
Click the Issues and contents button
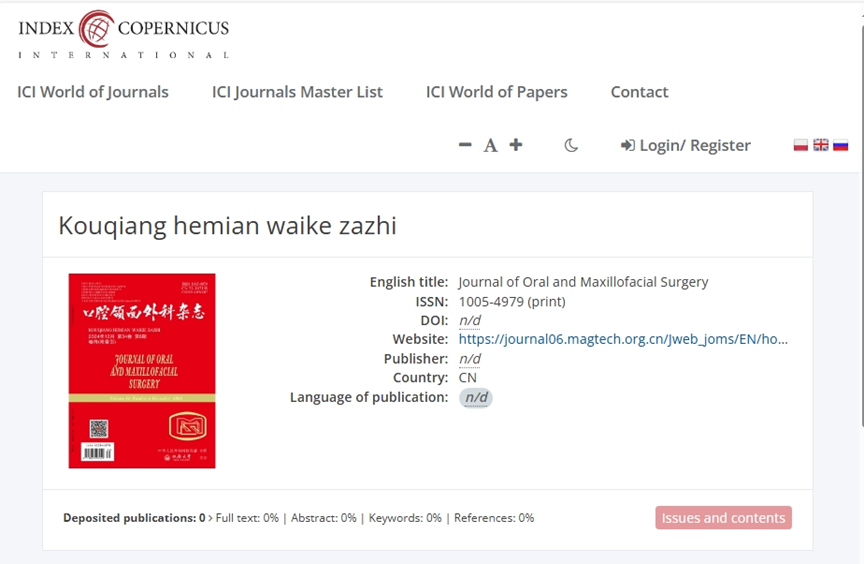[x=723, y=518]
